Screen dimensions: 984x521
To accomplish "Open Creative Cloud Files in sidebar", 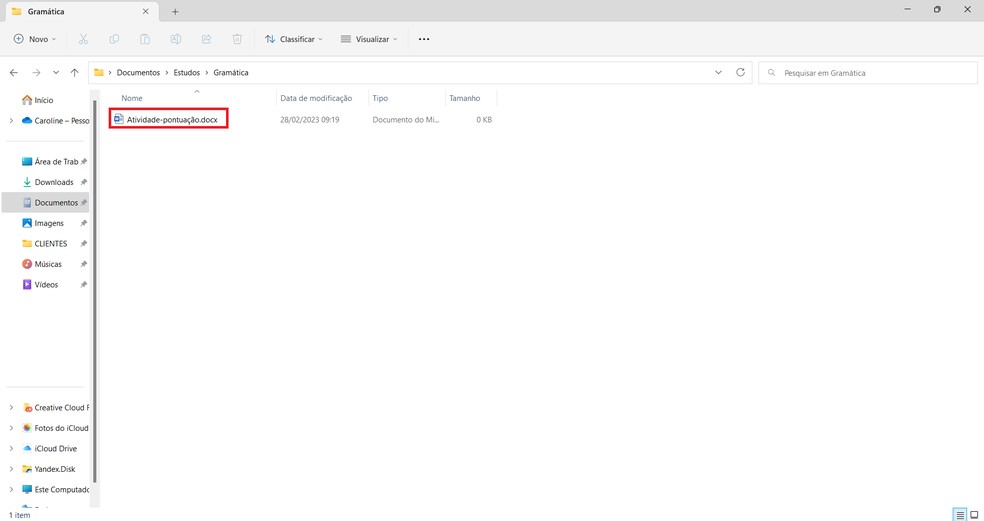I will point(56,408).
